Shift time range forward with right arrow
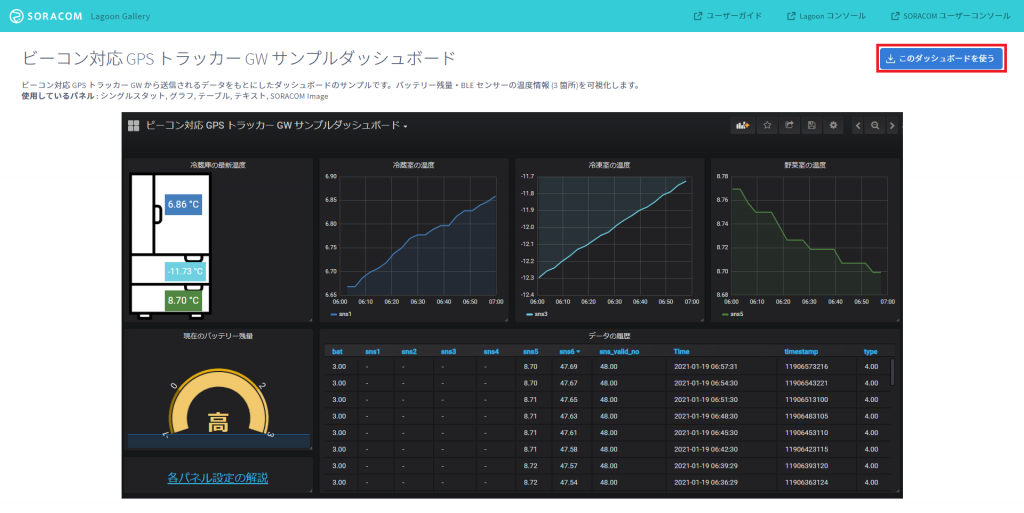1024x513 pixels. pos(892,125)
